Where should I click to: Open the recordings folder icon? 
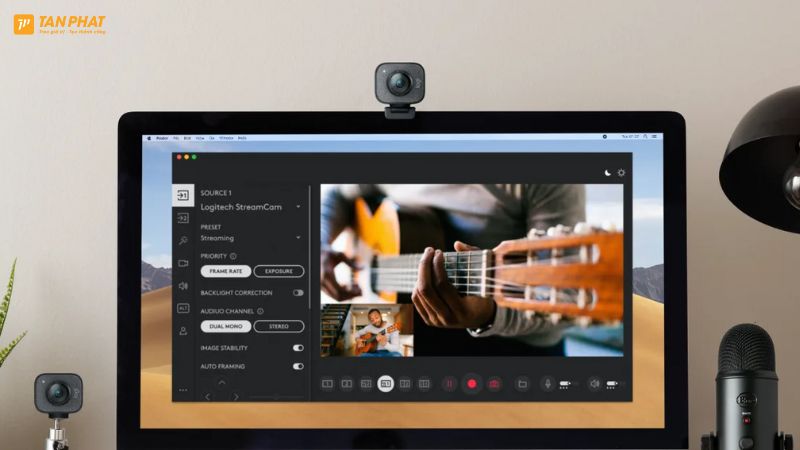tap(522, 384)
